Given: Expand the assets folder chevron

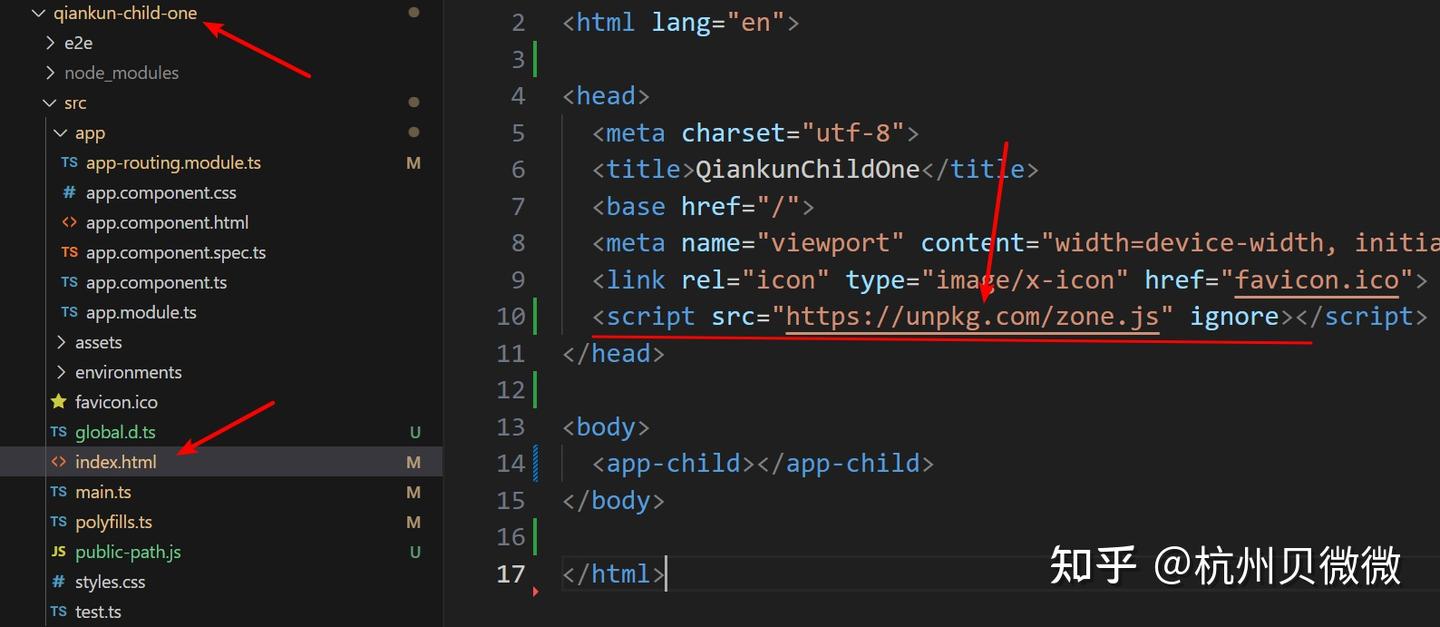Looking at the screenshot, I should 61,342.
